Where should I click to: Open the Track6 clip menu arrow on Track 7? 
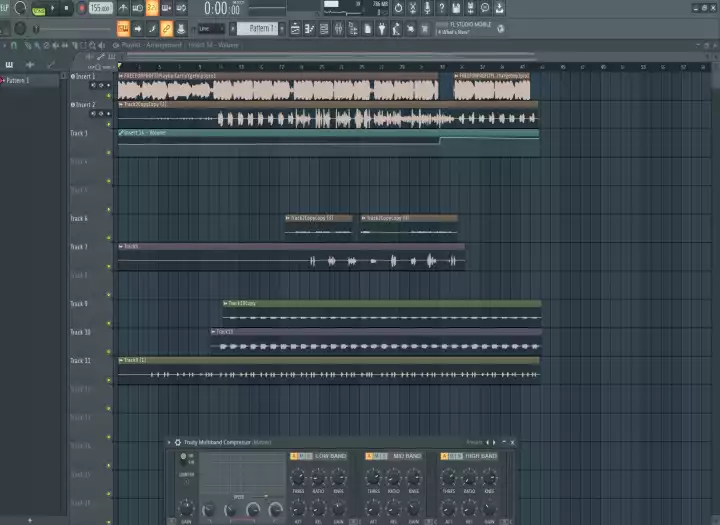pyautogui.click(x=121, y=247)
